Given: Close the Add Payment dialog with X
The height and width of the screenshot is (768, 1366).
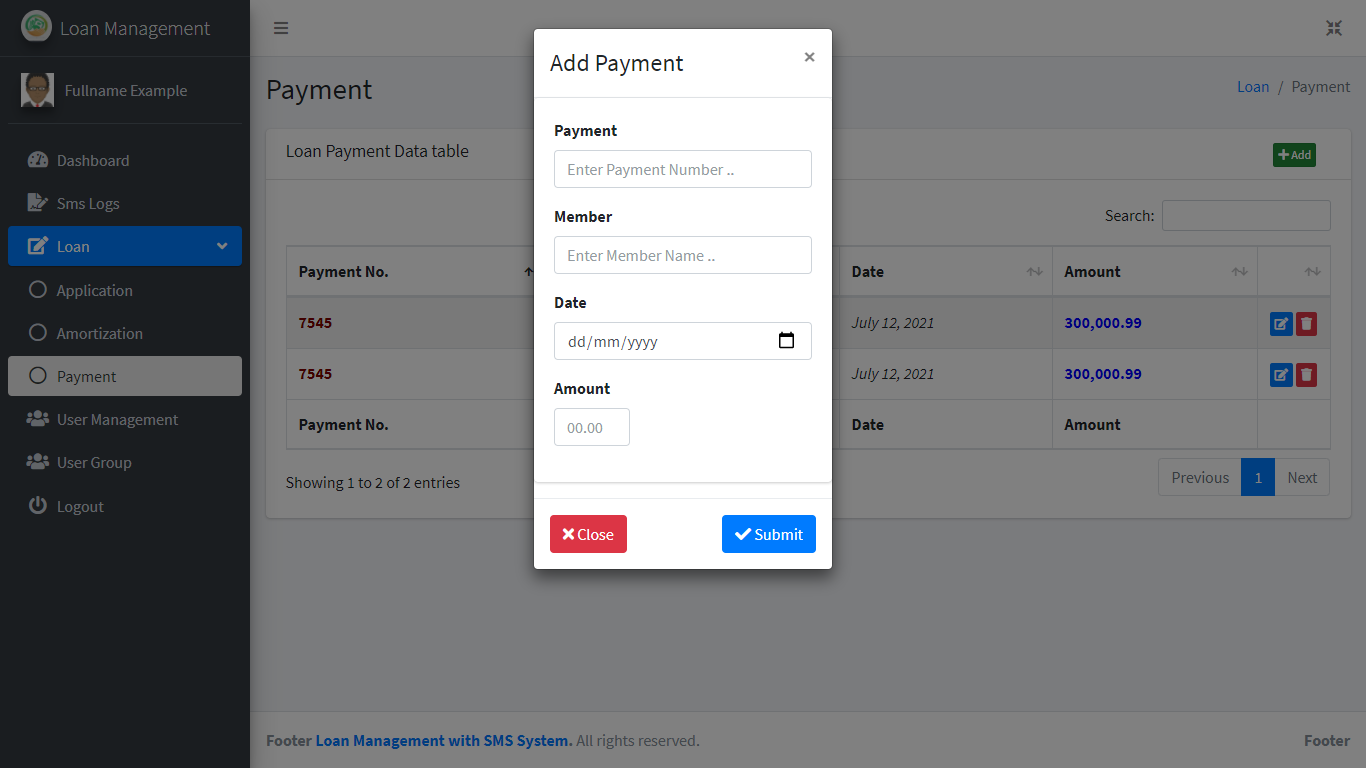Looking at the screenshot, I should click(x=809, y=57).
